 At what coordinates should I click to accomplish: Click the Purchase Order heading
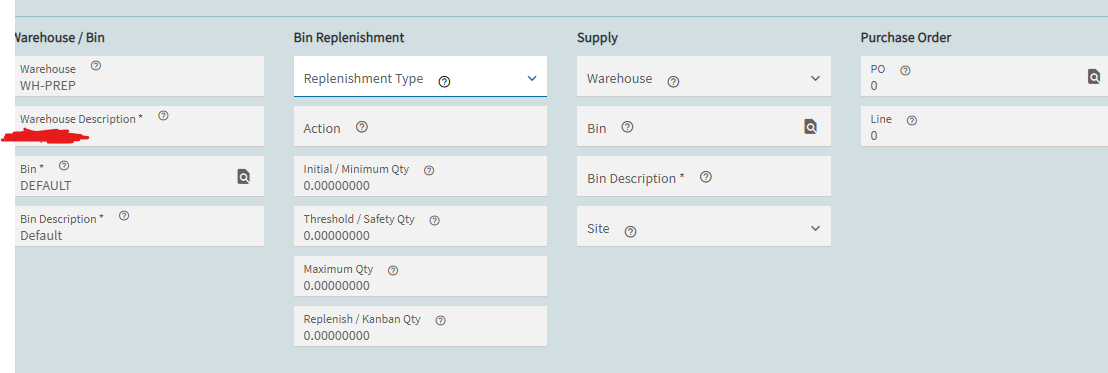pos(906,37)
